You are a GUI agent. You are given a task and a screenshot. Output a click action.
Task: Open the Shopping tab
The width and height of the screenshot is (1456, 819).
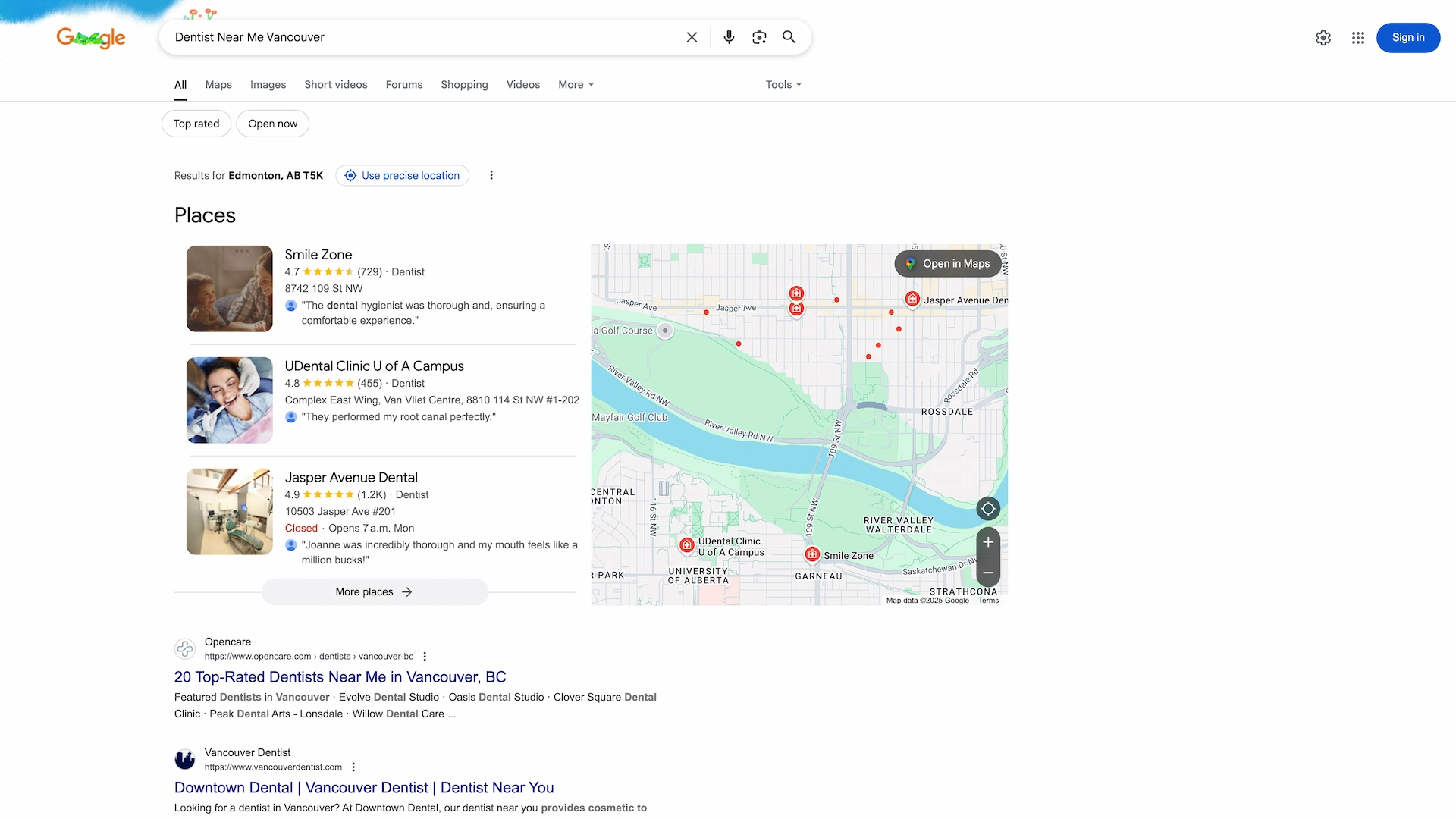coord(464,85)
